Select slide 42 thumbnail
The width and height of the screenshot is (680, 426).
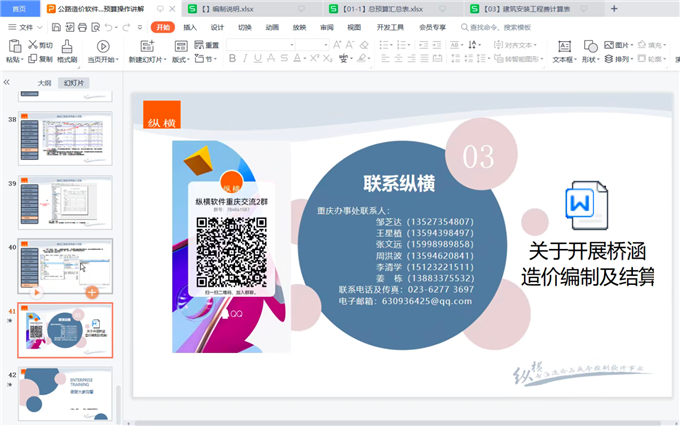click(65, 394)
